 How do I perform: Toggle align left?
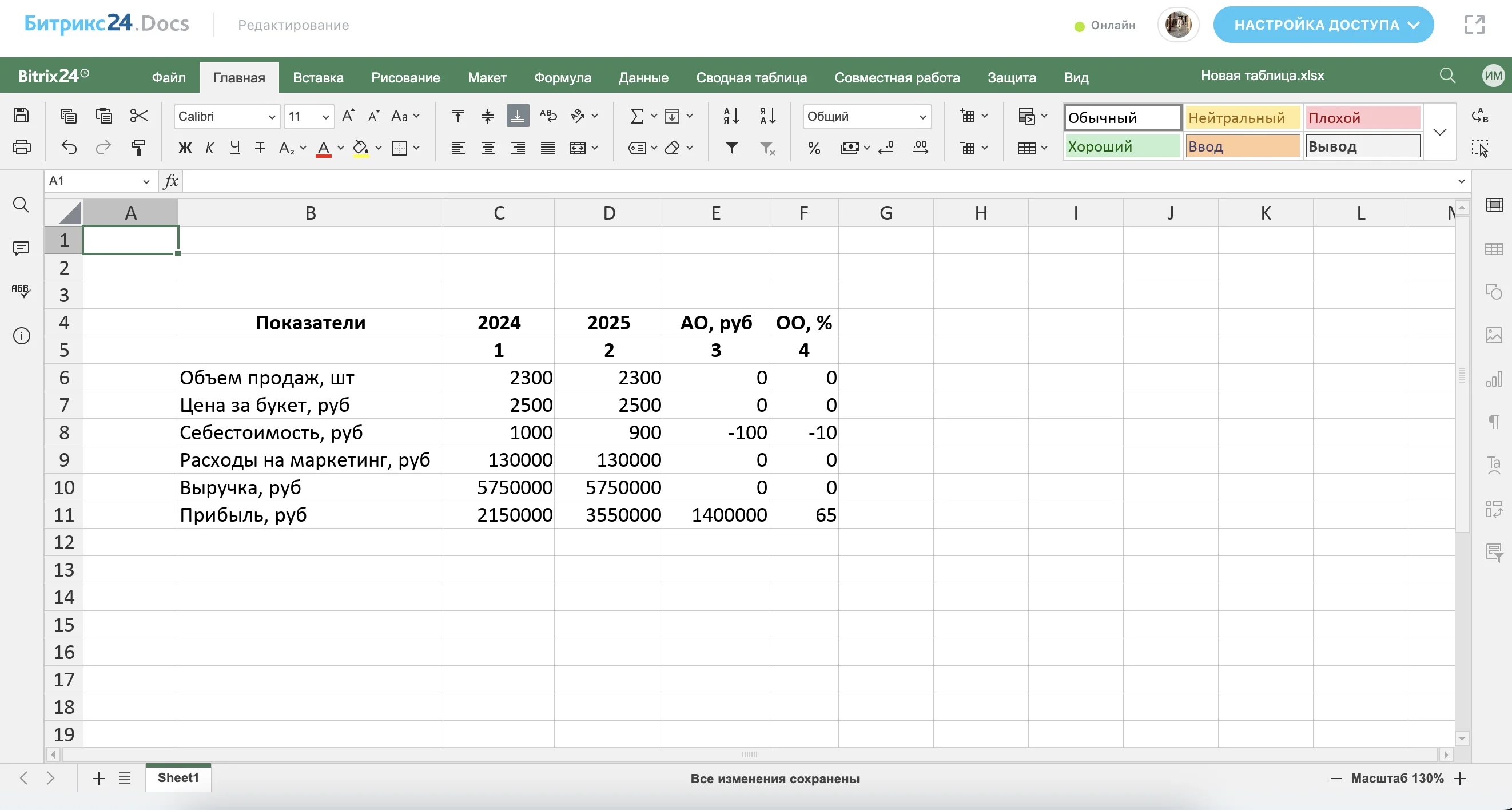[458, 148]
